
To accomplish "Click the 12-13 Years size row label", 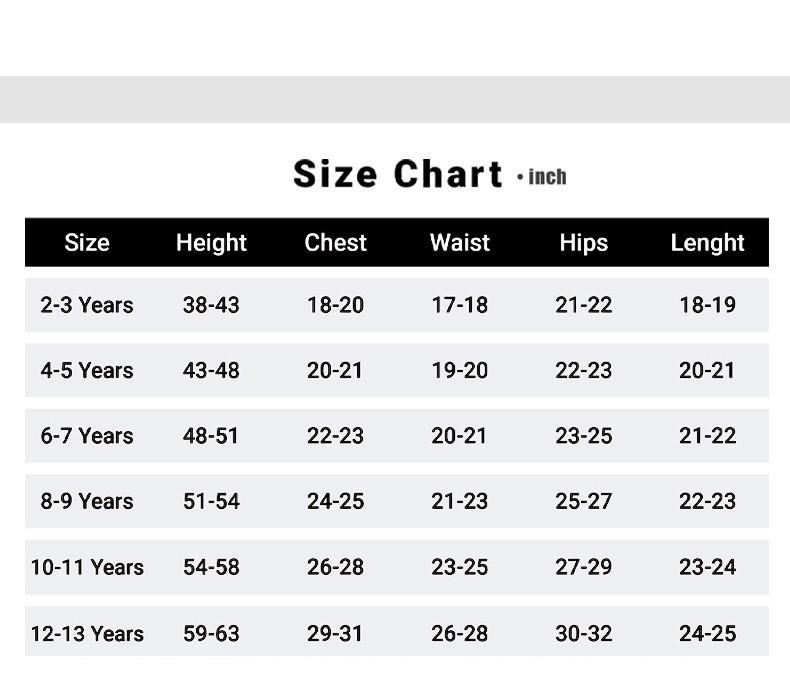I will coord(87,633).
